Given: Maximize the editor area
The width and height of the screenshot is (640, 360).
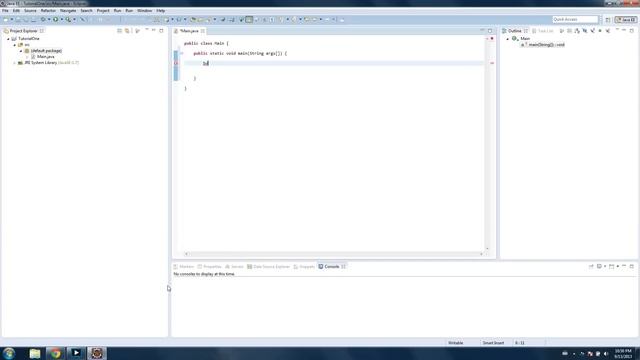Looking at the screenshot, I should coord(490,31).
